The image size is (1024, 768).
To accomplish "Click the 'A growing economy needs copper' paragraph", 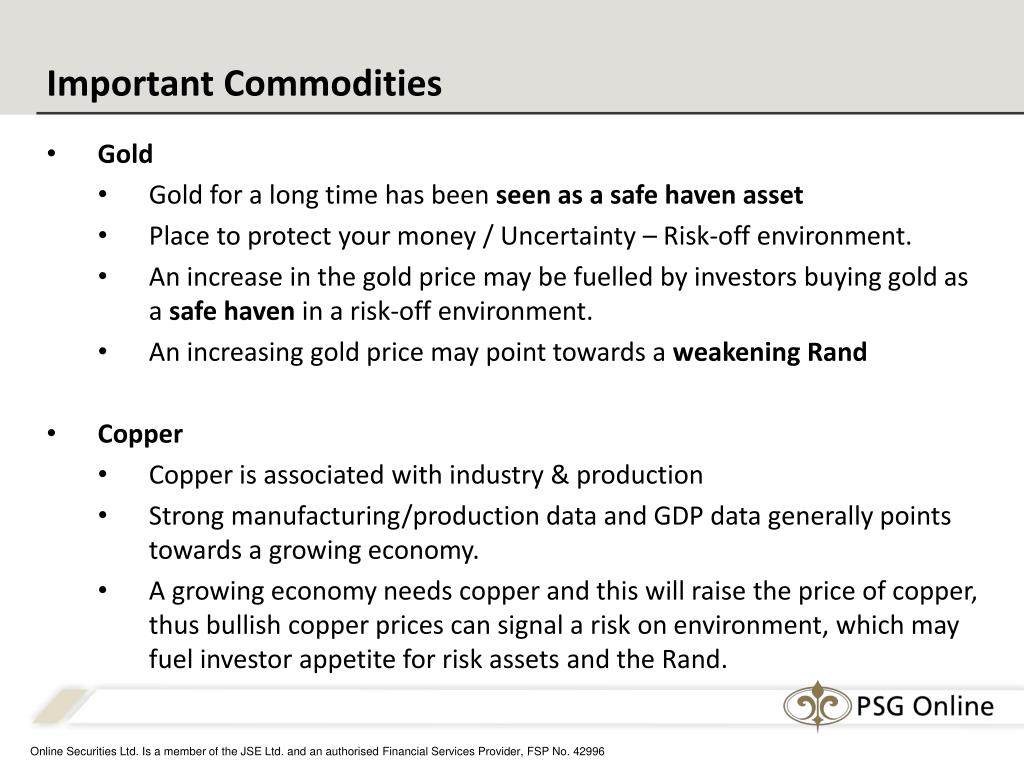I will (x=563, y=625).
